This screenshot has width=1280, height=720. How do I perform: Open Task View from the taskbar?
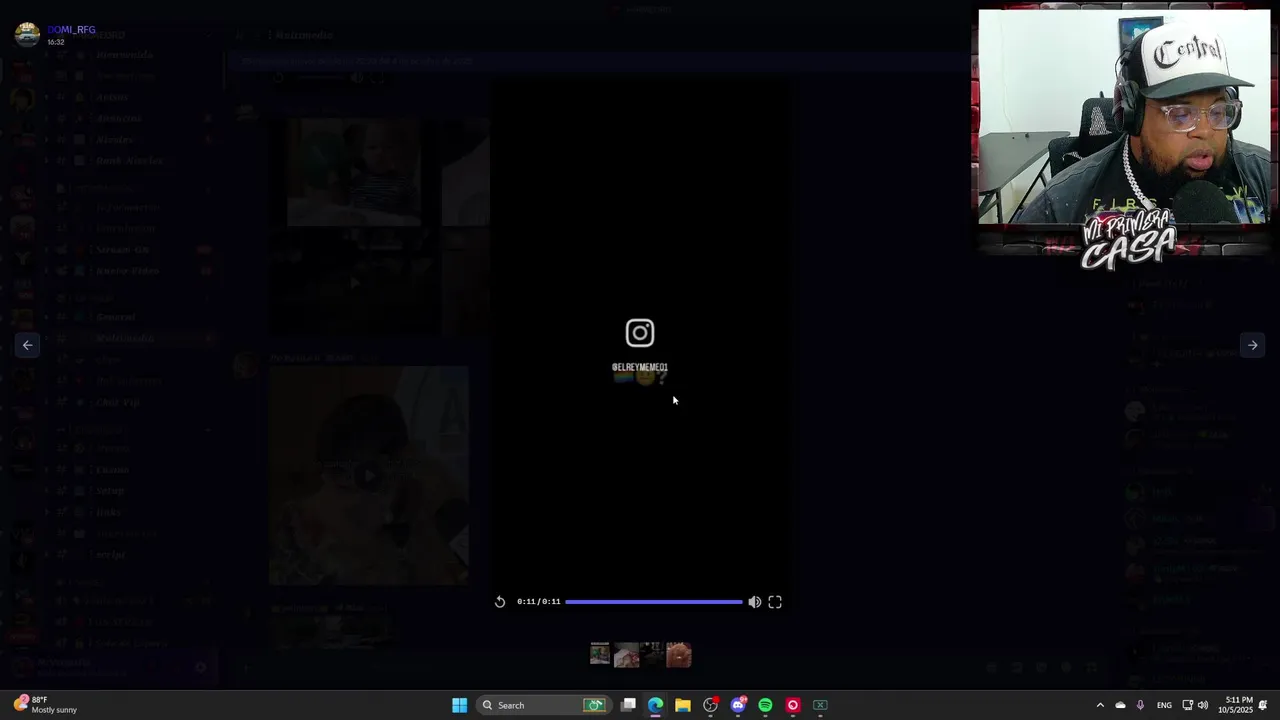click(x=628, y=705)
